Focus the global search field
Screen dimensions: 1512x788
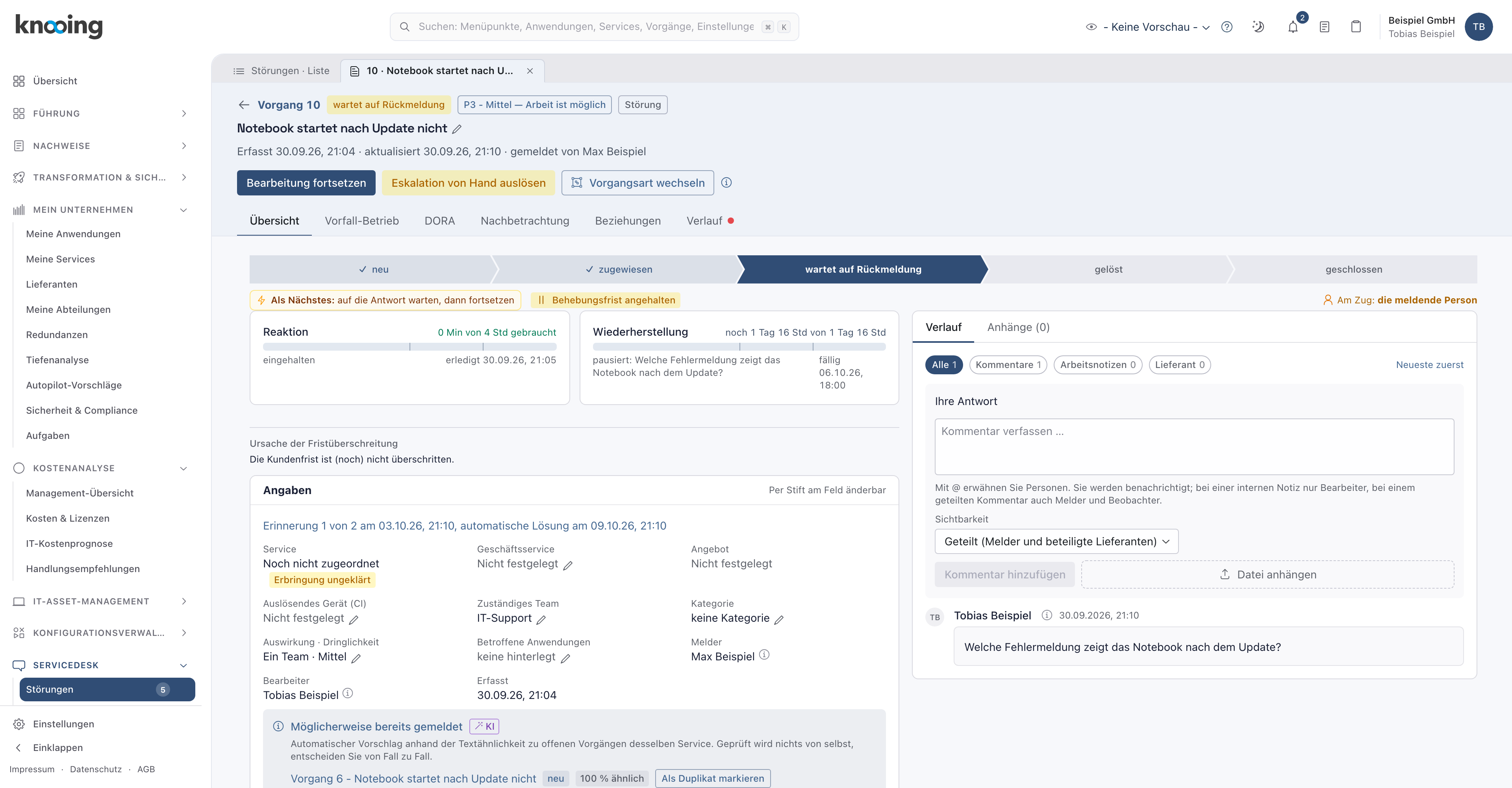click(x=594, y=27)
